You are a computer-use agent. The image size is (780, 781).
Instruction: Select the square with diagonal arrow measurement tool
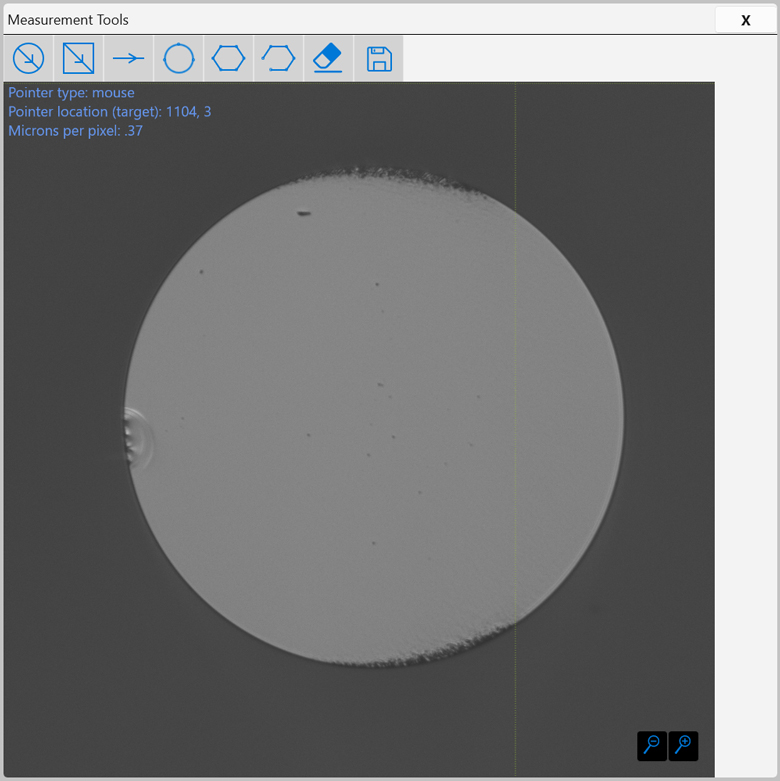pos(79,59)
